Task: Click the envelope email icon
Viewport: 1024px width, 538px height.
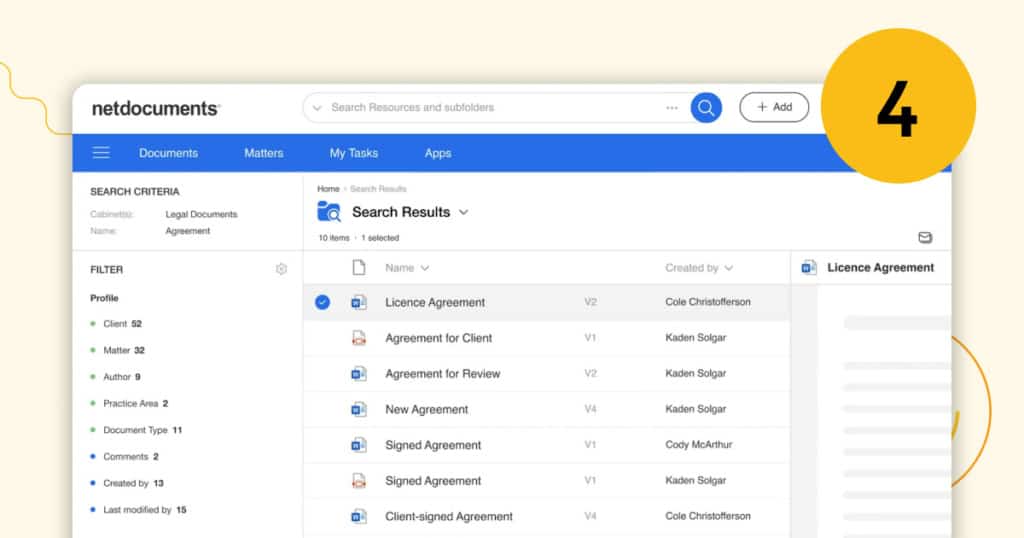Action: (x=925, y=238)
